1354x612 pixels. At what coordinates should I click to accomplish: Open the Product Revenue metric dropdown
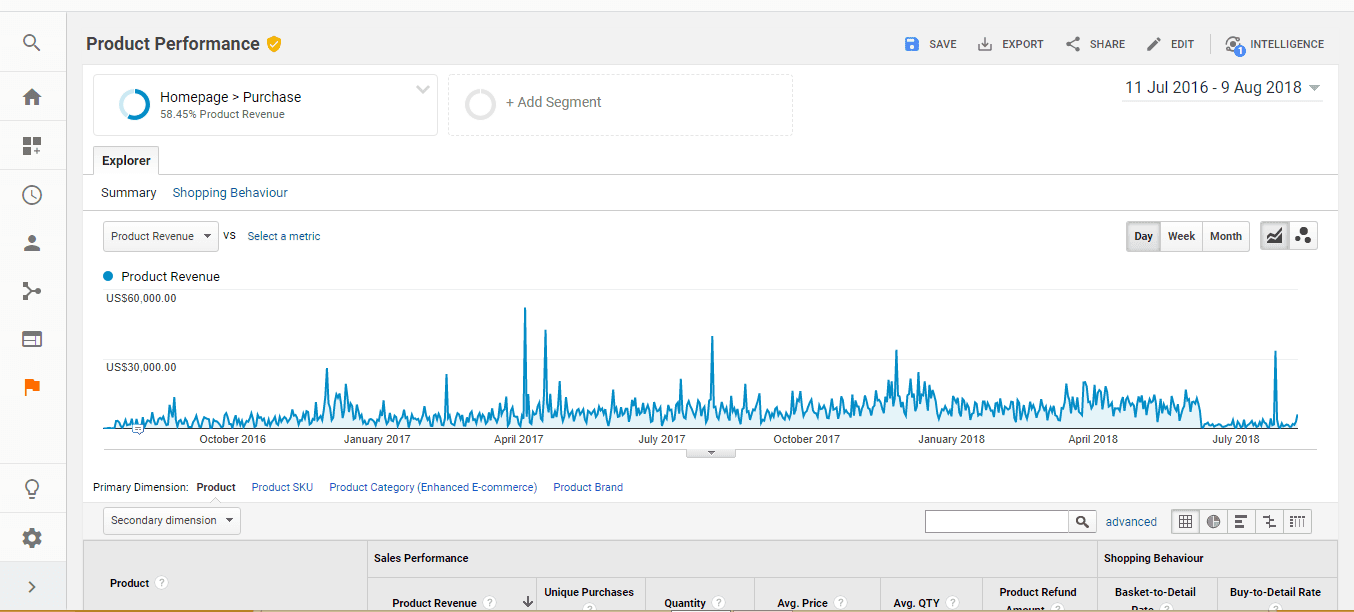point(160,236)
